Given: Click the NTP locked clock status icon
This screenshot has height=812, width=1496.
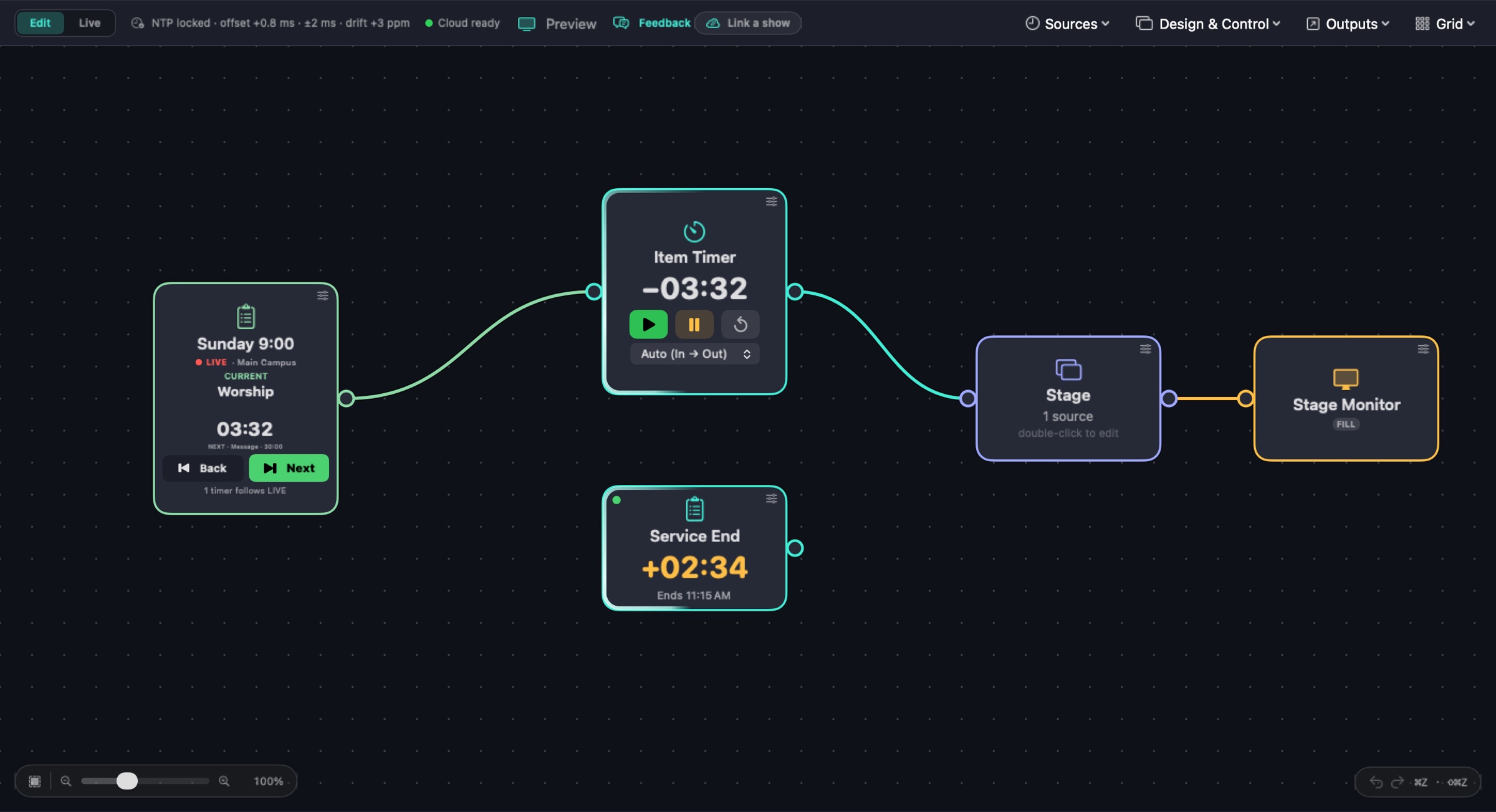Looking at the screenshot, I should pos(138,23).
